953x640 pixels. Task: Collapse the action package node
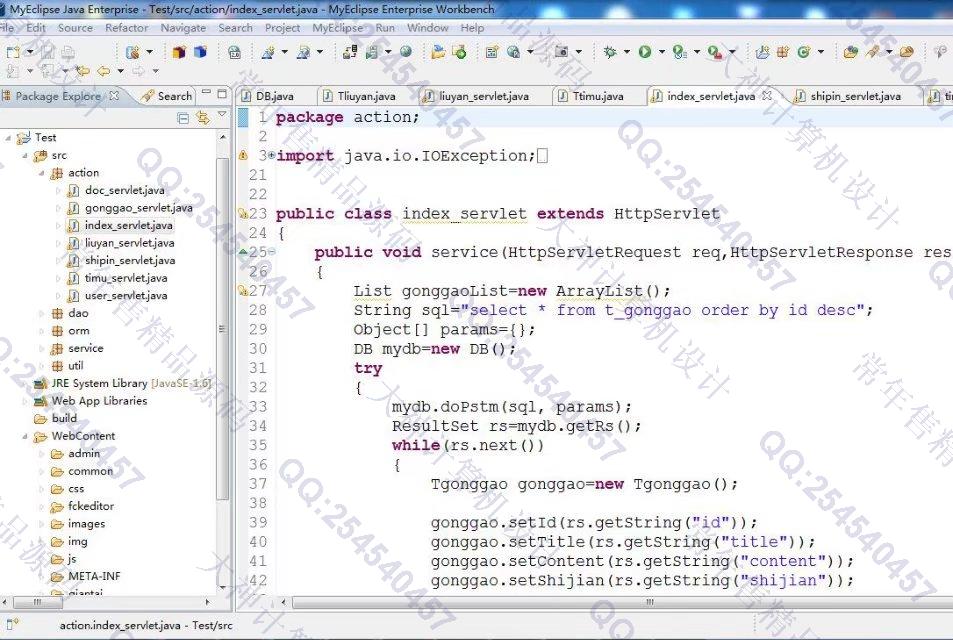point(42,173)
